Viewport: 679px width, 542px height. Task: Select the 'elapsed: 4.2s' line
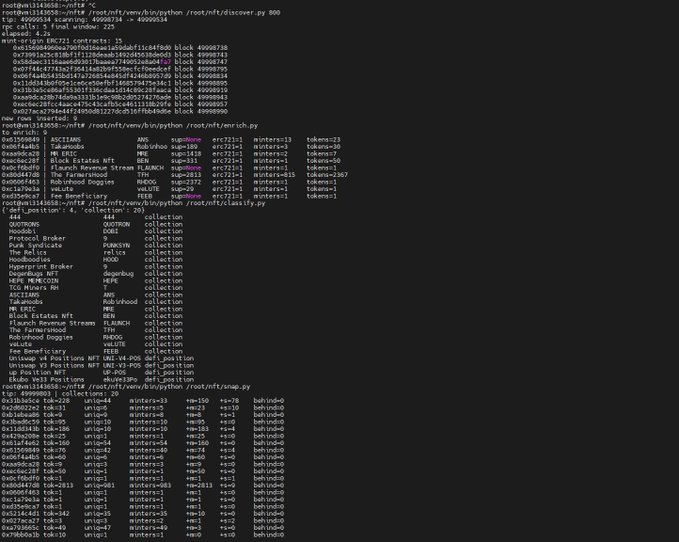pos(26,33)
